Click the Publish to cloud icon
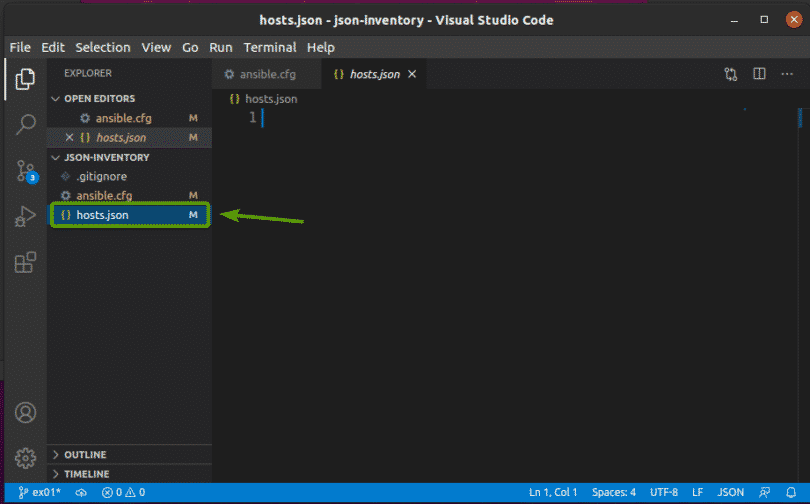Viewport: 810px width, 504px height. 81,492
